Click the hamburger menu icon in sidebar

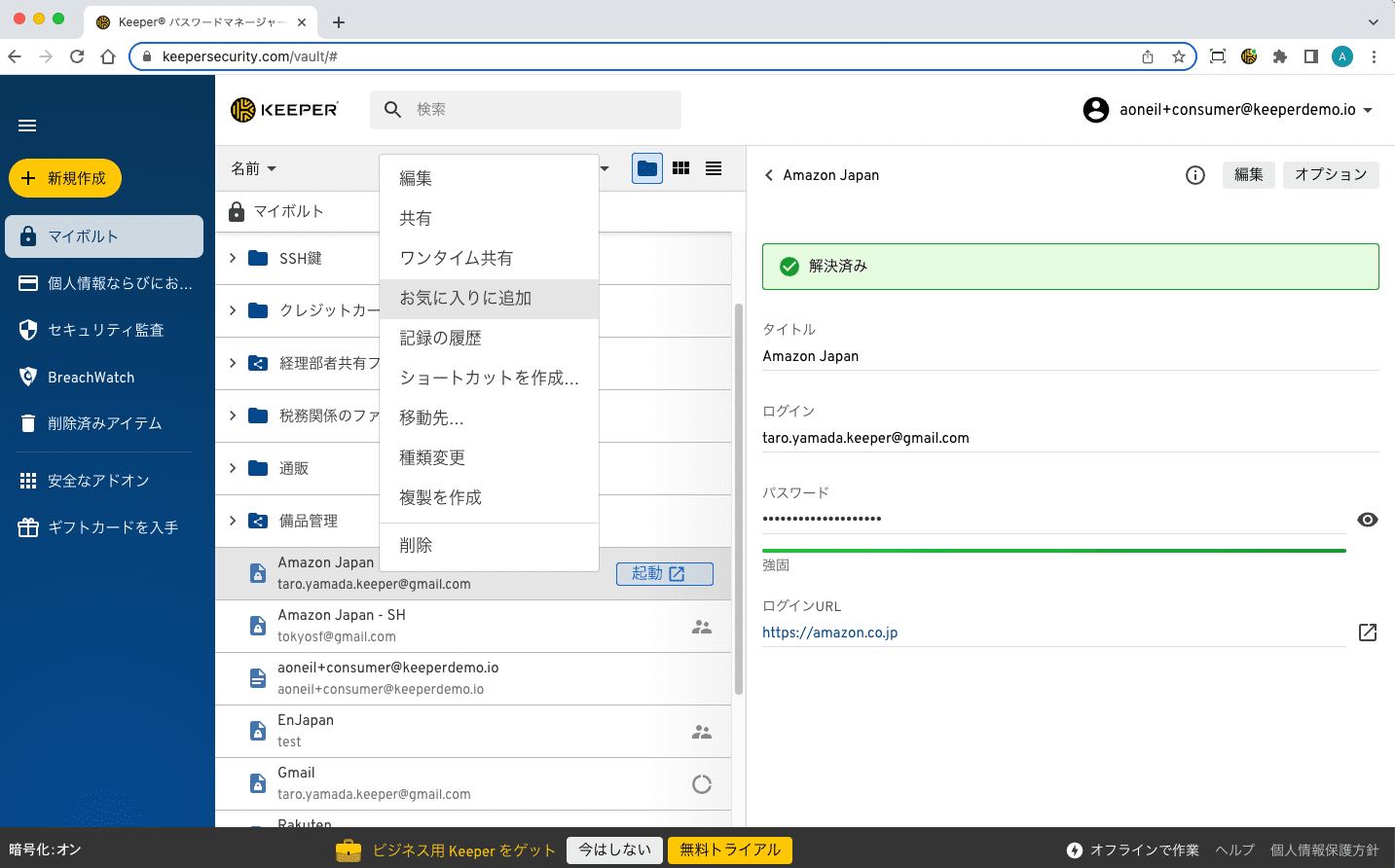tap(27, 126)
